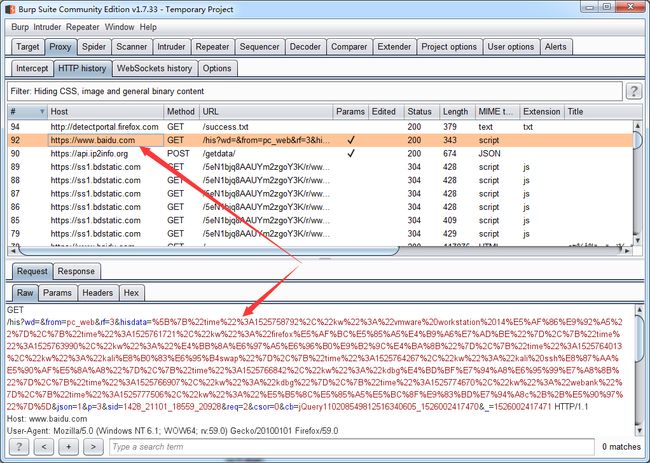Viewport: 650px width, 463px height.
Task: Select row 92 https://www.baidu.com
Action: coord(320,140)
